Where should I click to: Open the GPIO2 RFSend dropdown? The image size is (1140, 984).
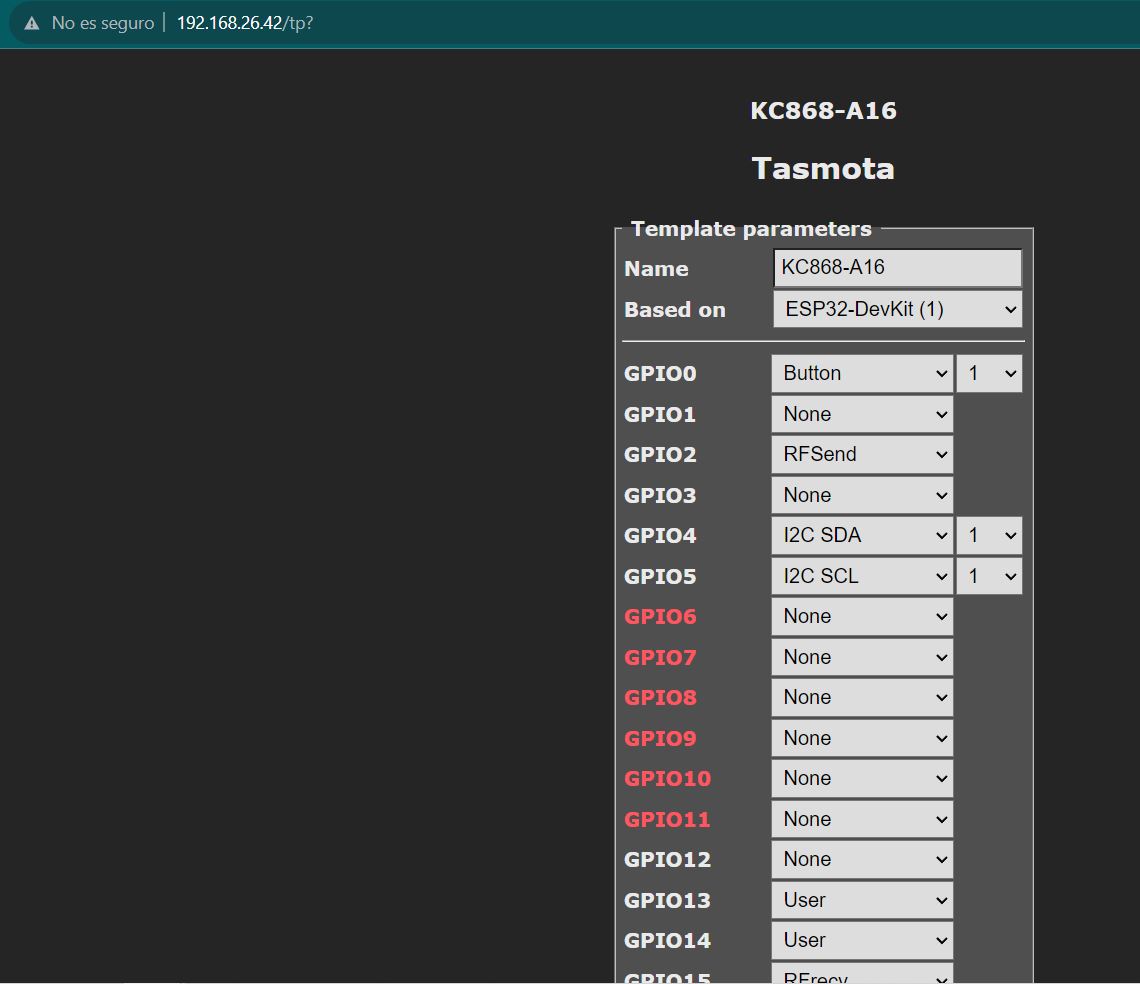(862, 455)
